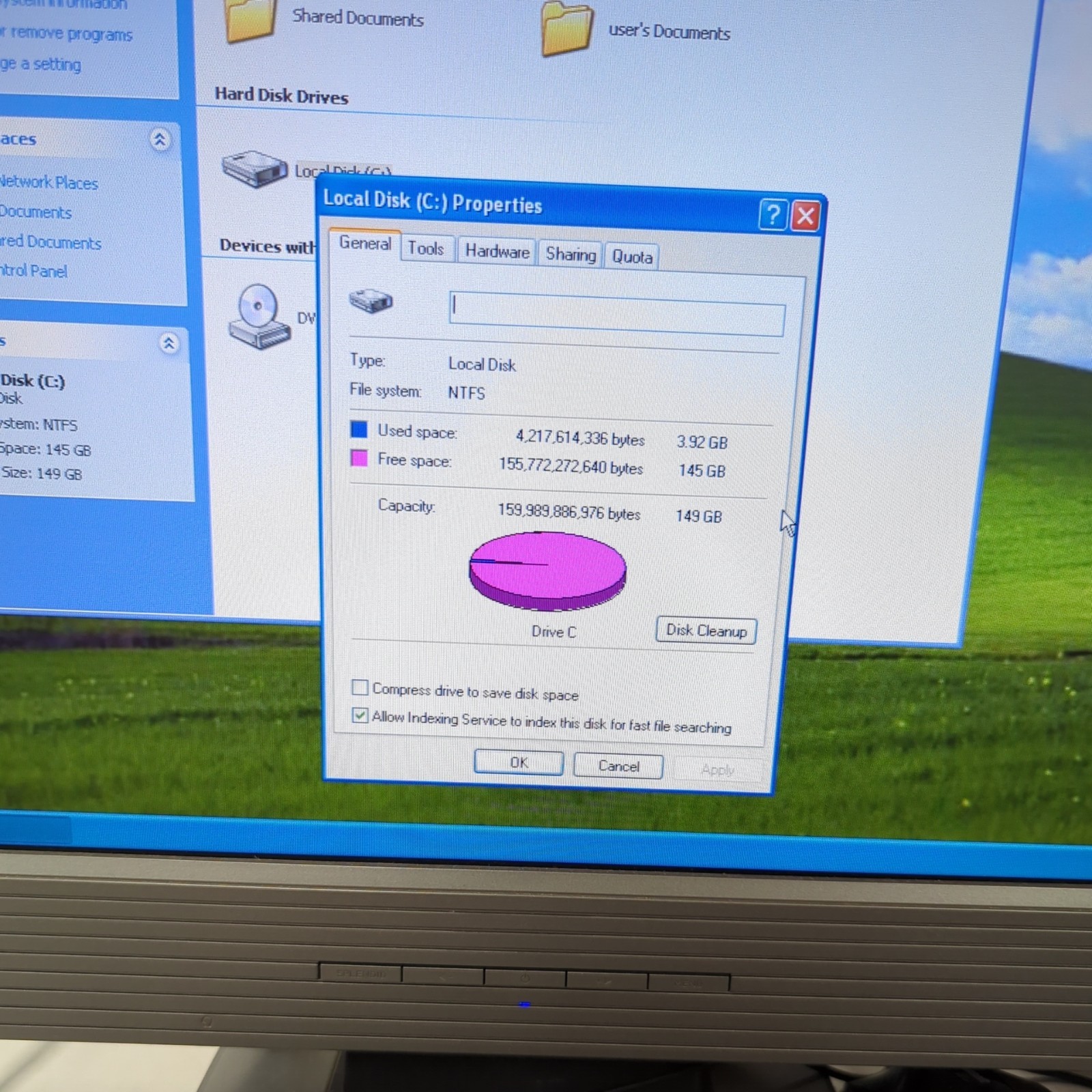Click the help question mark button

(x=773, y=215)
